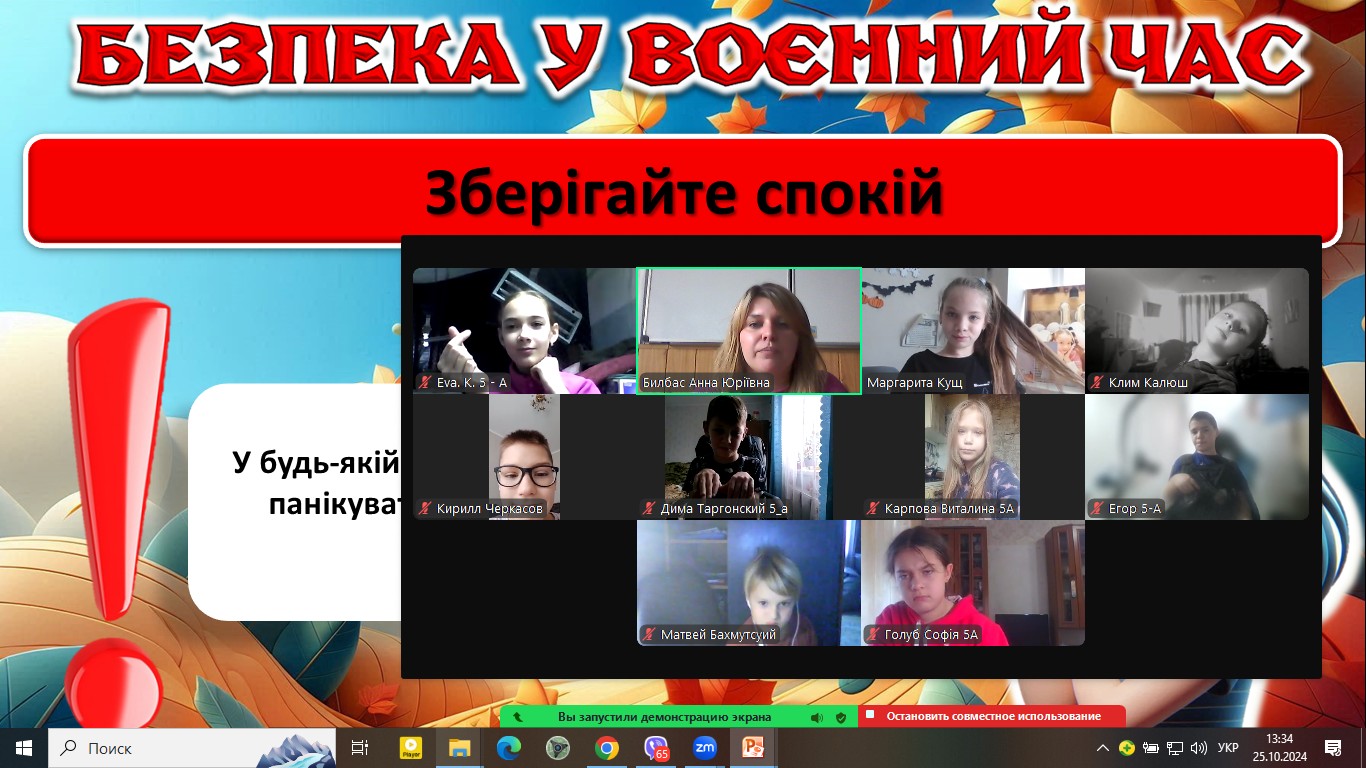
Task: Click the УКР keyboard language indicator
Action: coord(1229,747)
